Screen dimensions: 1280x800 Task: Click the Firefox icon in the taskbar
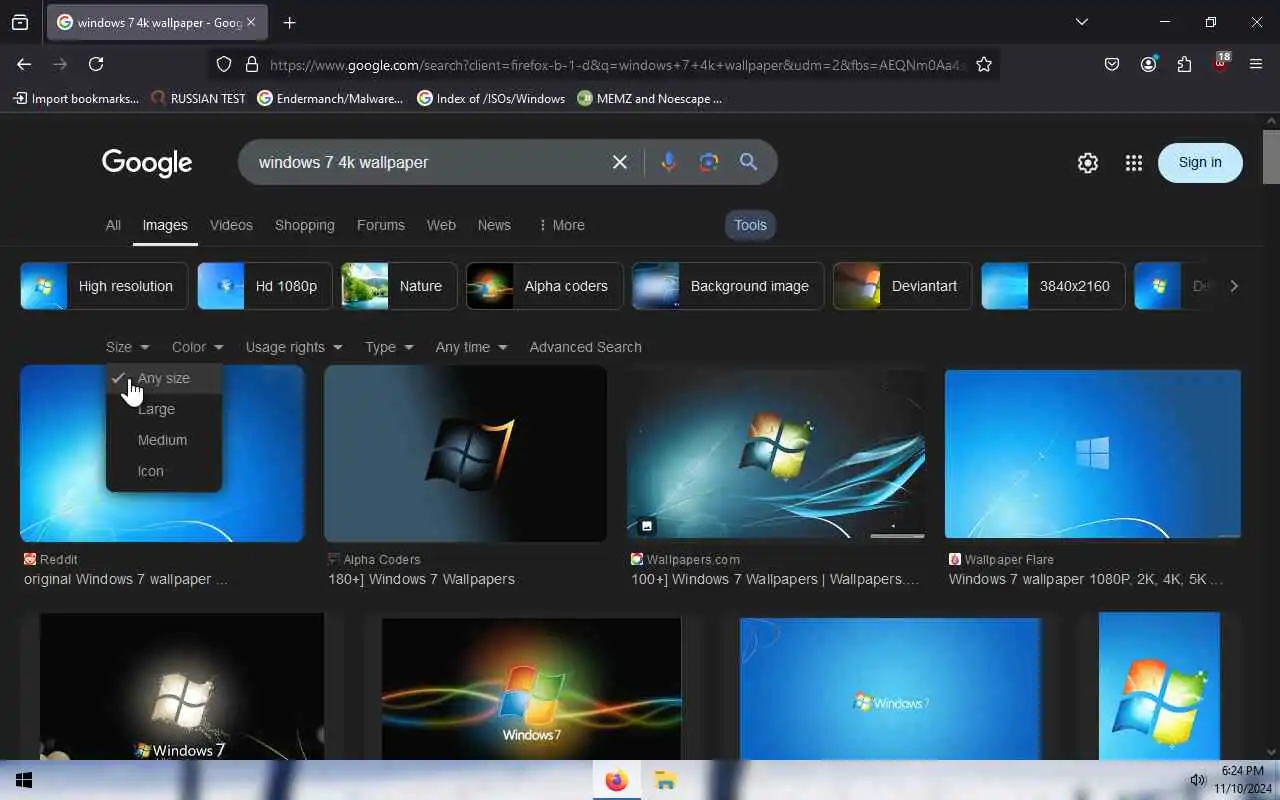pos(616,780)
